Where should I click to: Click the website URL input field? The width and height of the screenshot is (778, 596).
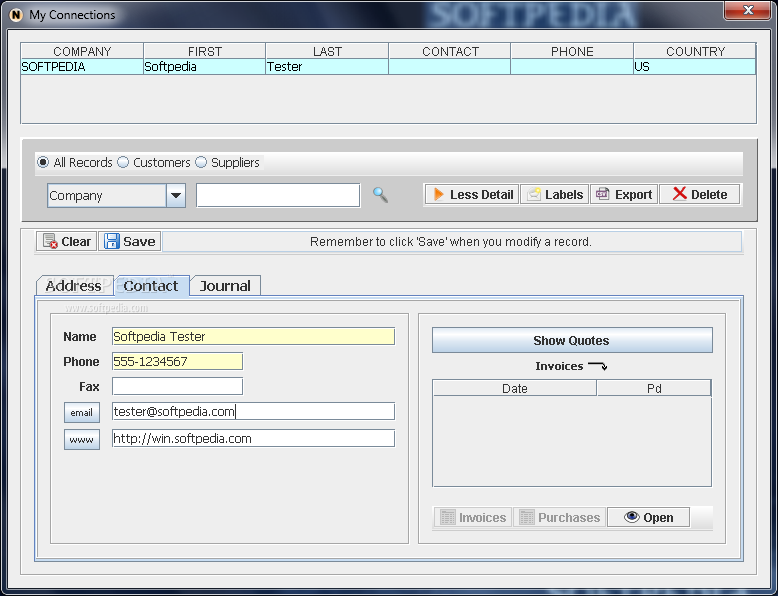[254, 439]
